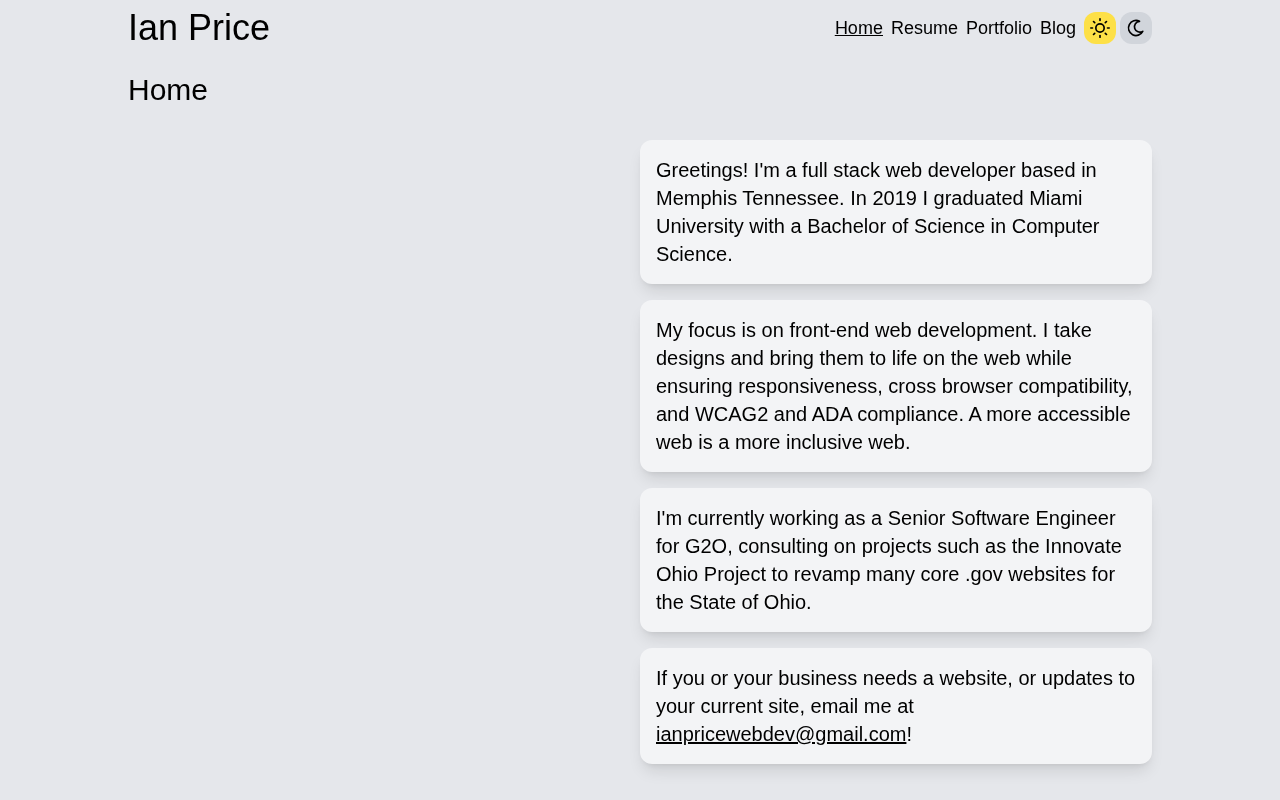Click the ianpricewebdev@gmail.com email link
Viewport: 1280px width, 800px height.
pyautogui.click(x=781, y=734)
